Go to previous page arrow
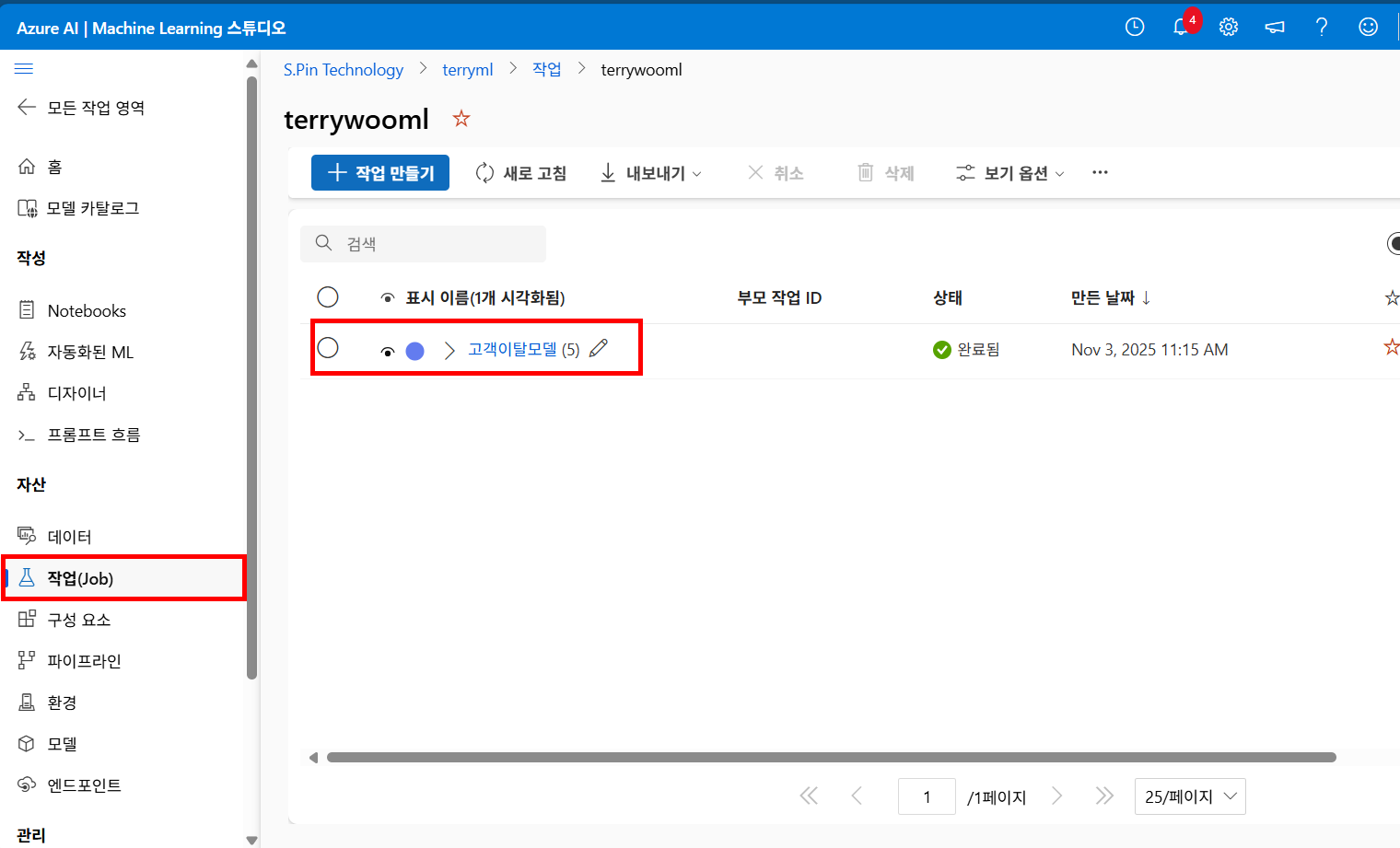 coord(857,796)
